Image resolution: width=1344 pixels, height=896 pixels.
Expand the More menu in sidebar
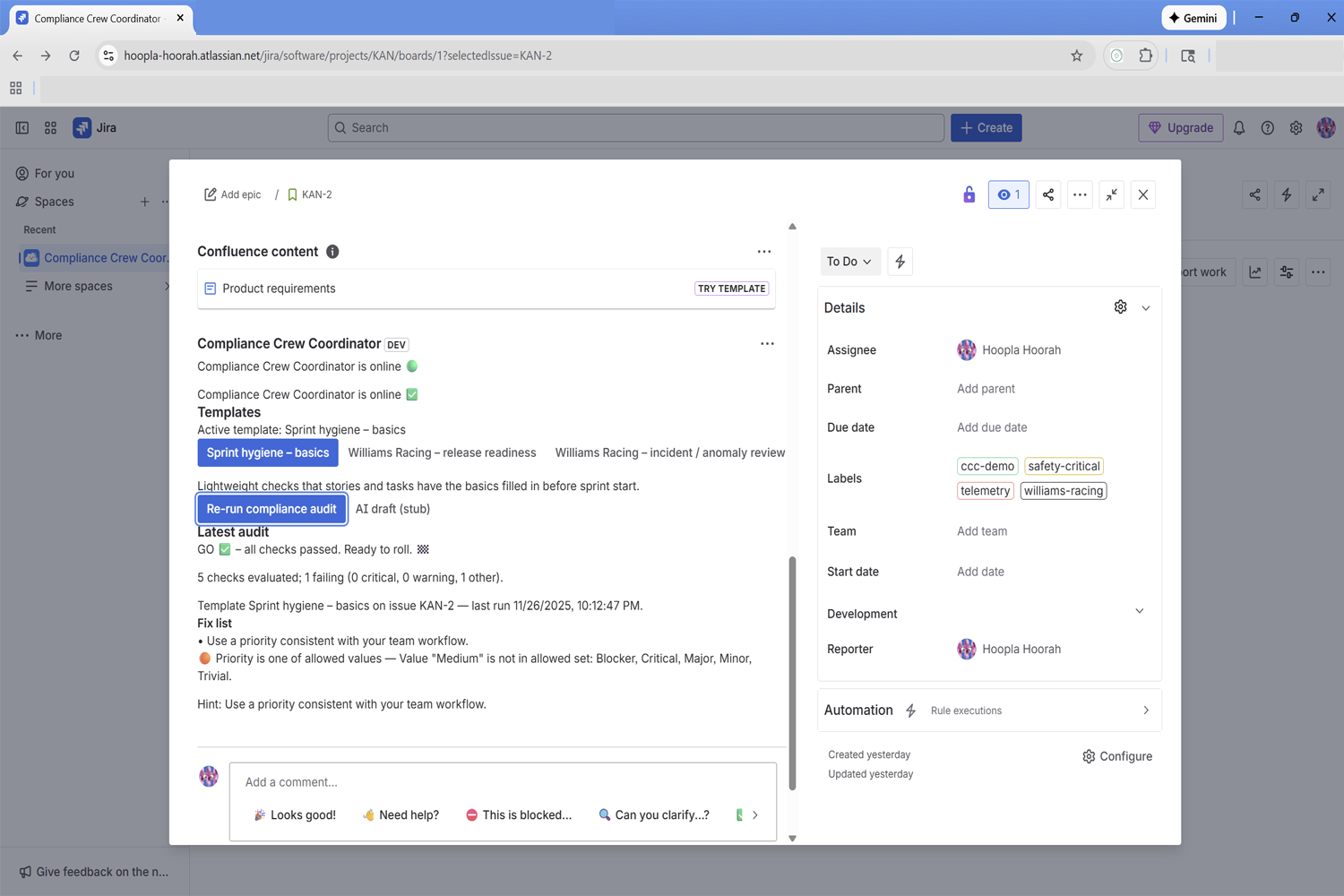[x=39, y=335]
